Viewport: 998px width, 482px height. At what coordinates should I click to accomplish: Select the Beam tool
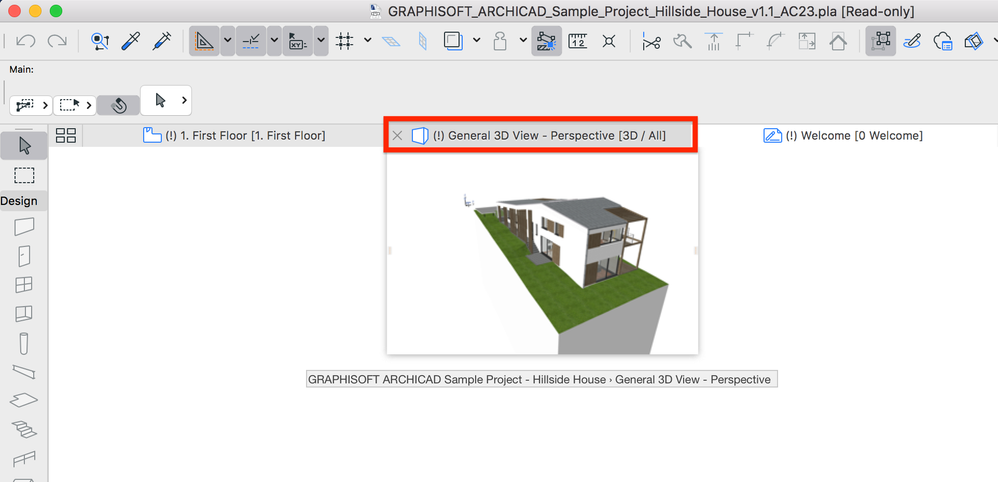pyautogui.click(x=24, y=372)
